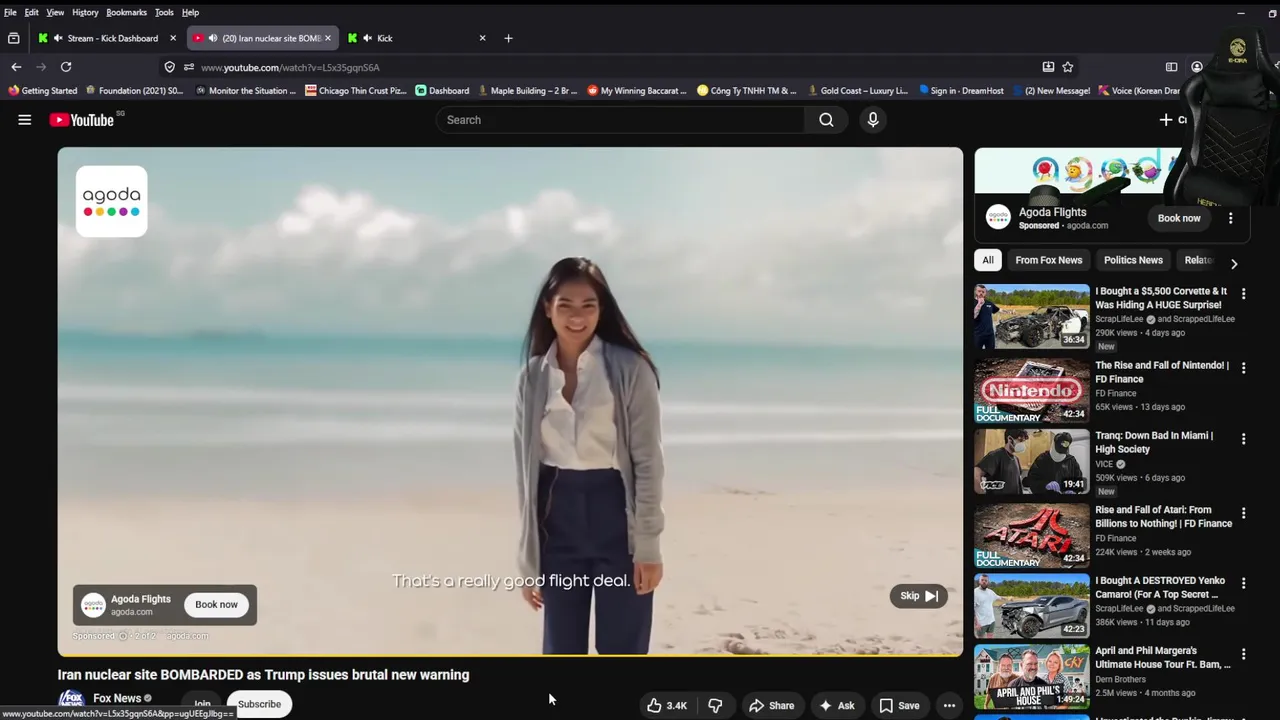This screenshot has width=1280, height=720.
Task: Click the Firefox address bar URL
Action: [290, 67]
